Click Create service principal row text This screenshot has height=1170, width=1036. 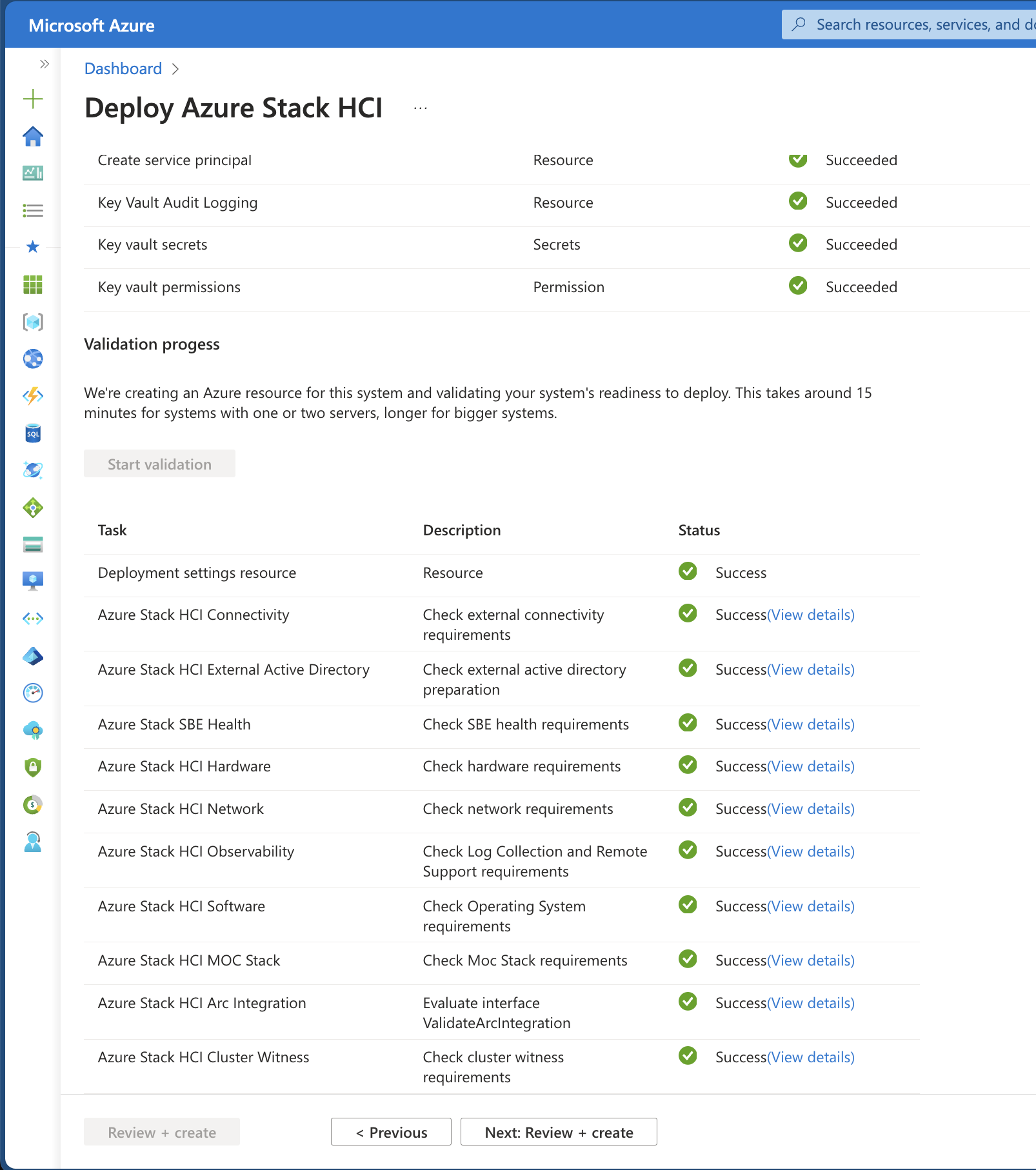pyautogui.click(x=175, y=160)
